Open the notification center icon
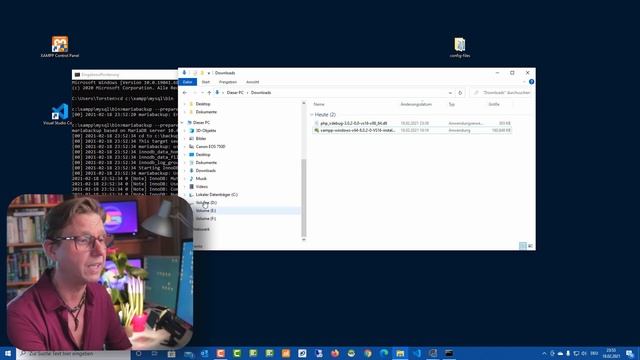 [x=630, y=353]
